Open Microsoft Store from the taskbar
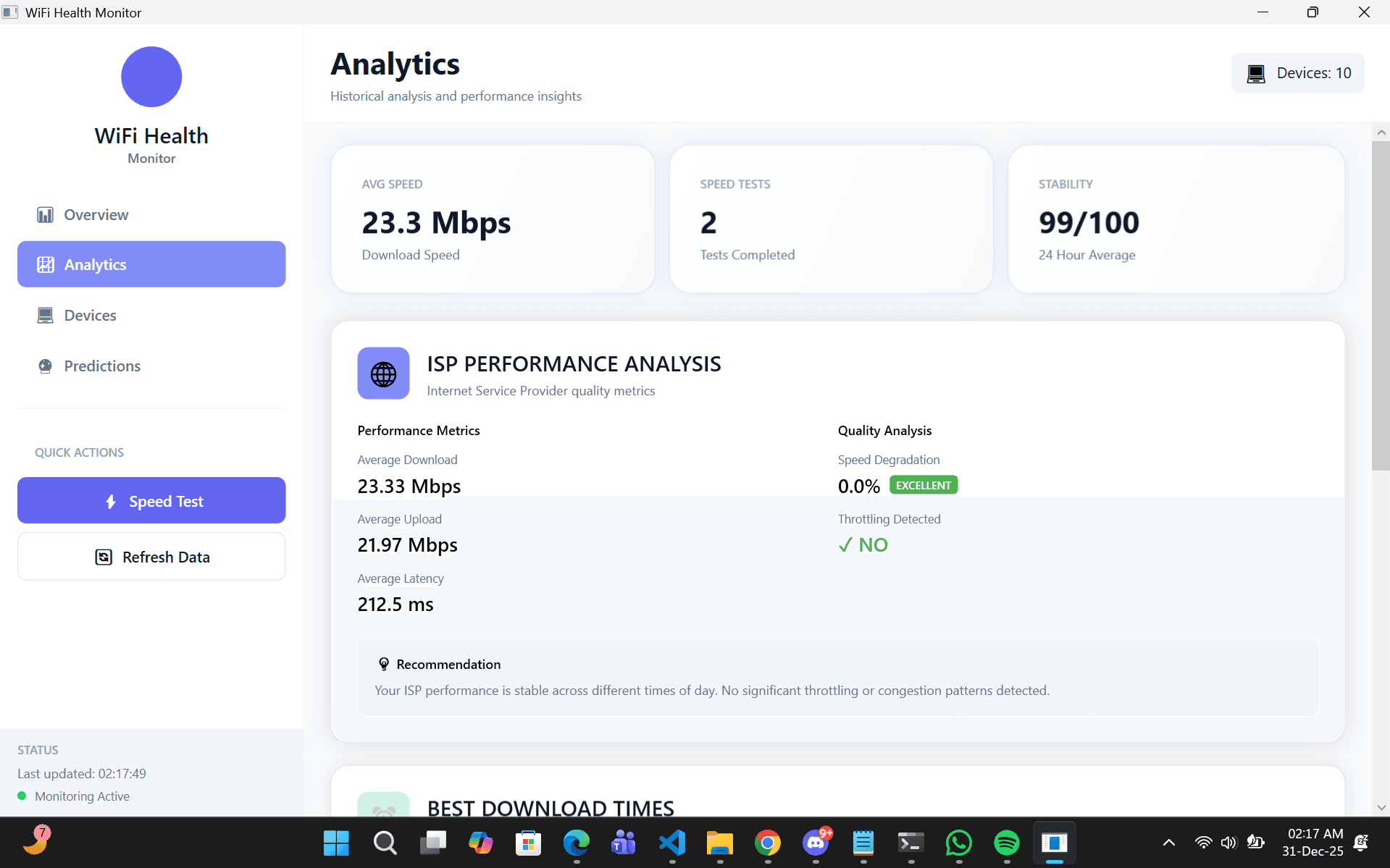The width and height of the screenshot is (1390, 868). point(529,843)
